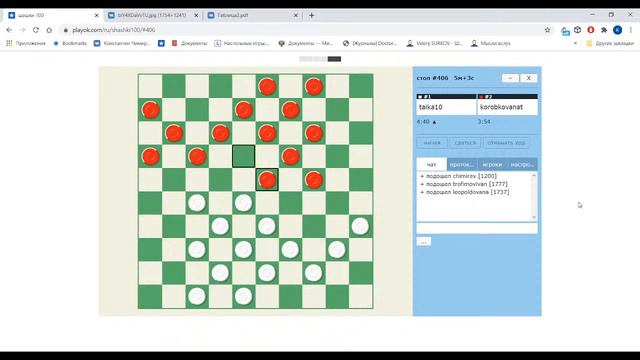640x360 pixels.
Task: Click the 4:40 timer of taika10
Action: (423, 122)
